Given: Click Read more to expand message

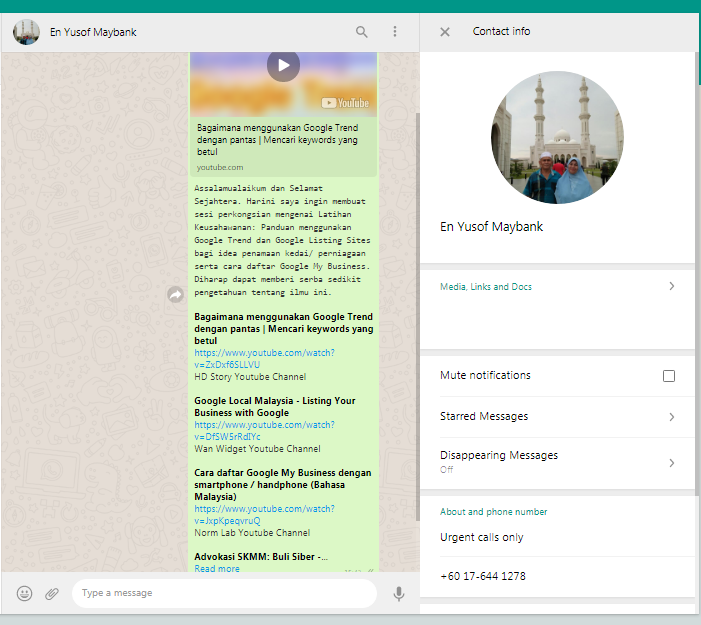Looking at the screenshot, I should pos(217,568).
